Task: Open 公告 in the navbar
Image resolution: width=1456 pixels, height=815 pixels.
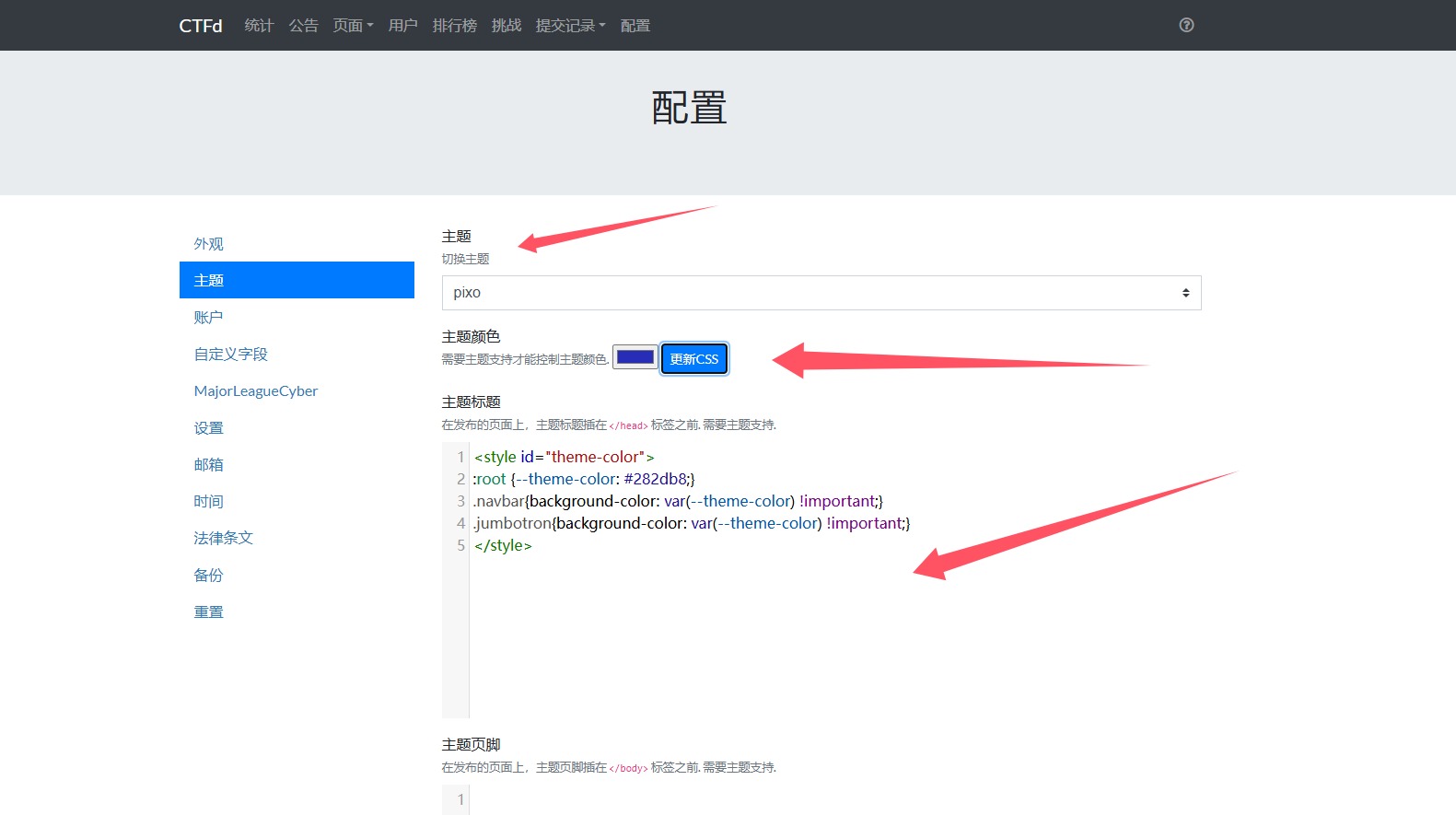Action: coord(304,26)
